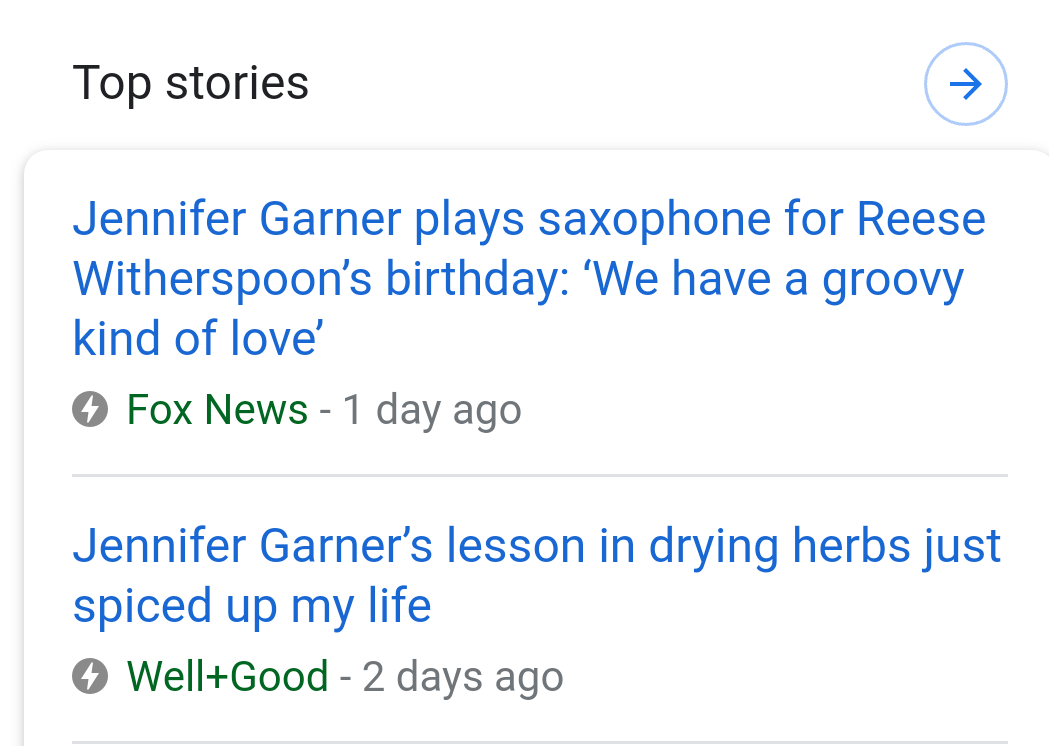This screenshot has width=1049, height=746.
Task: Select the Fox News source label
Action: coord(217,409)
